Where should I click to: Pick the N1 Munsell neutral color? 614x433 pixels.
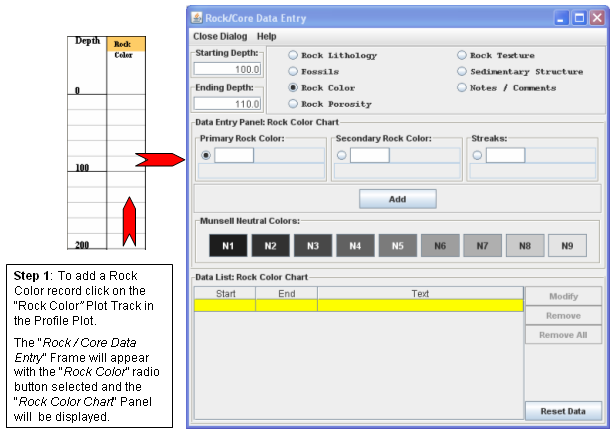click(x=228, y=246)
